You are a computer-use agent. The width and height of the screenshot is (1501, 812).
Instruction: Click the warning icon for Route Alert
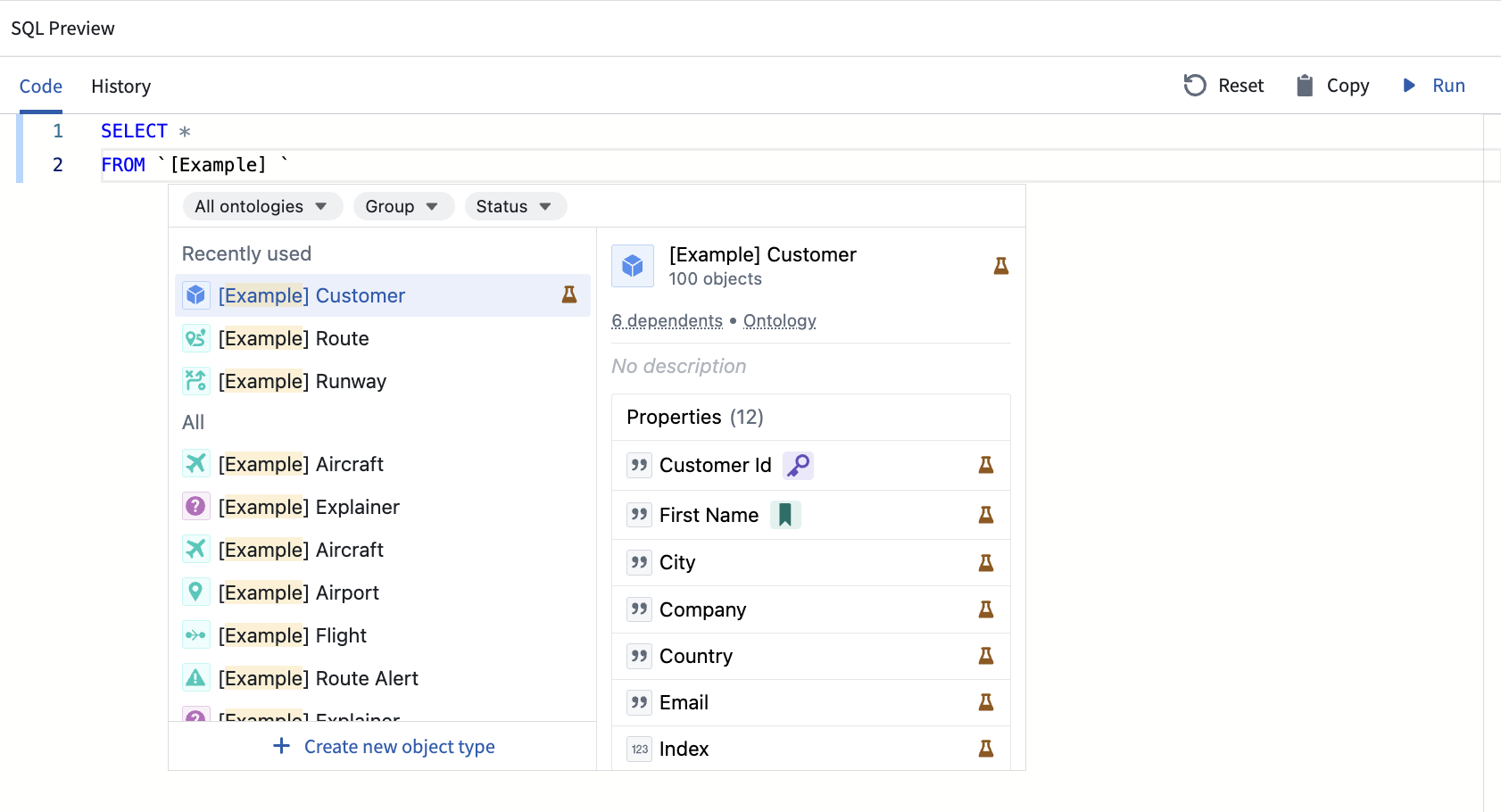(x=195, y=678)
